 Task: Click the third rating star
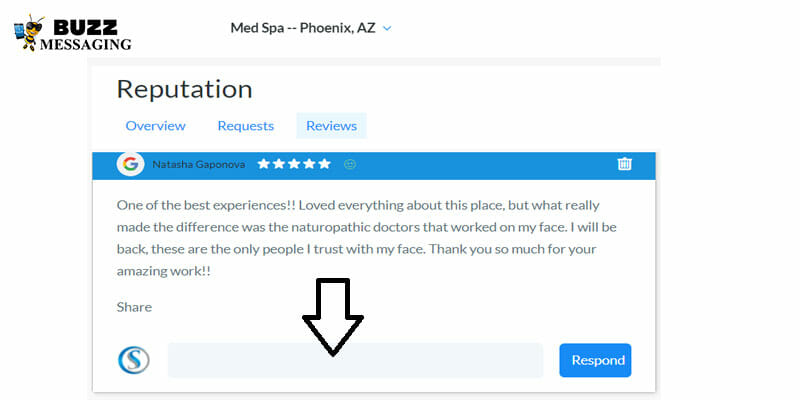pos(294,164)
